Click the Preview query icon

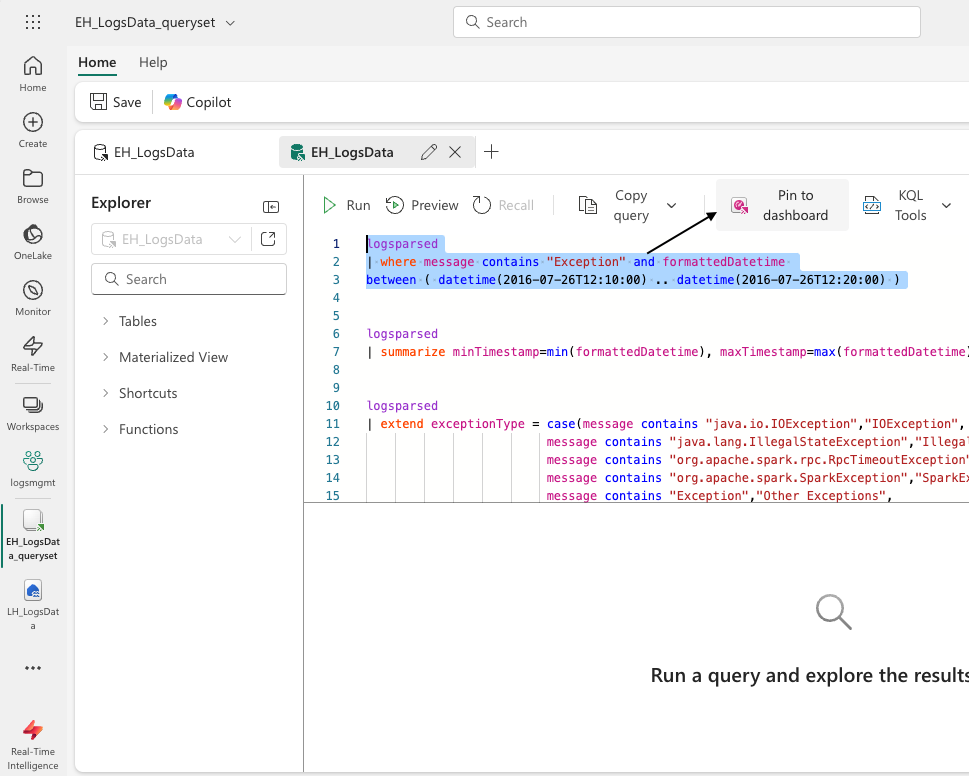[394, 205]
